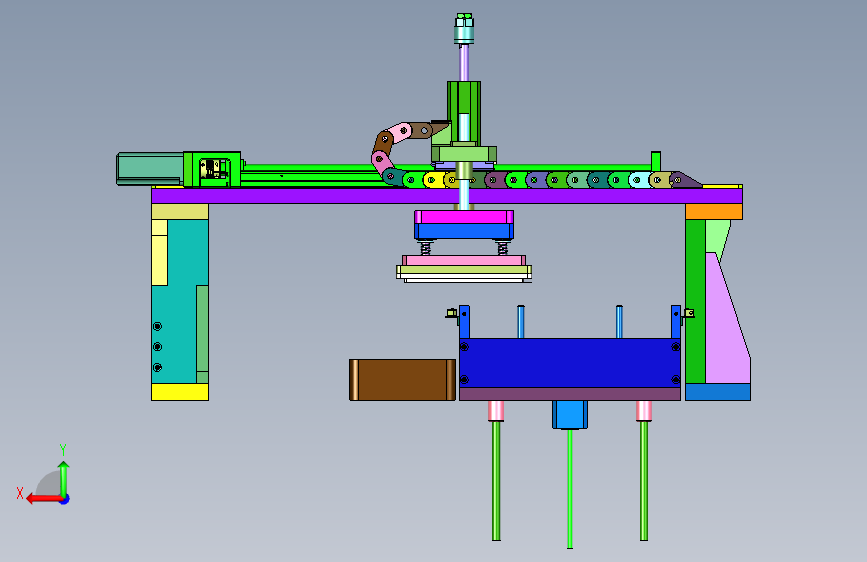Select the lavender piston rod of the cylinder

point(464,63)
